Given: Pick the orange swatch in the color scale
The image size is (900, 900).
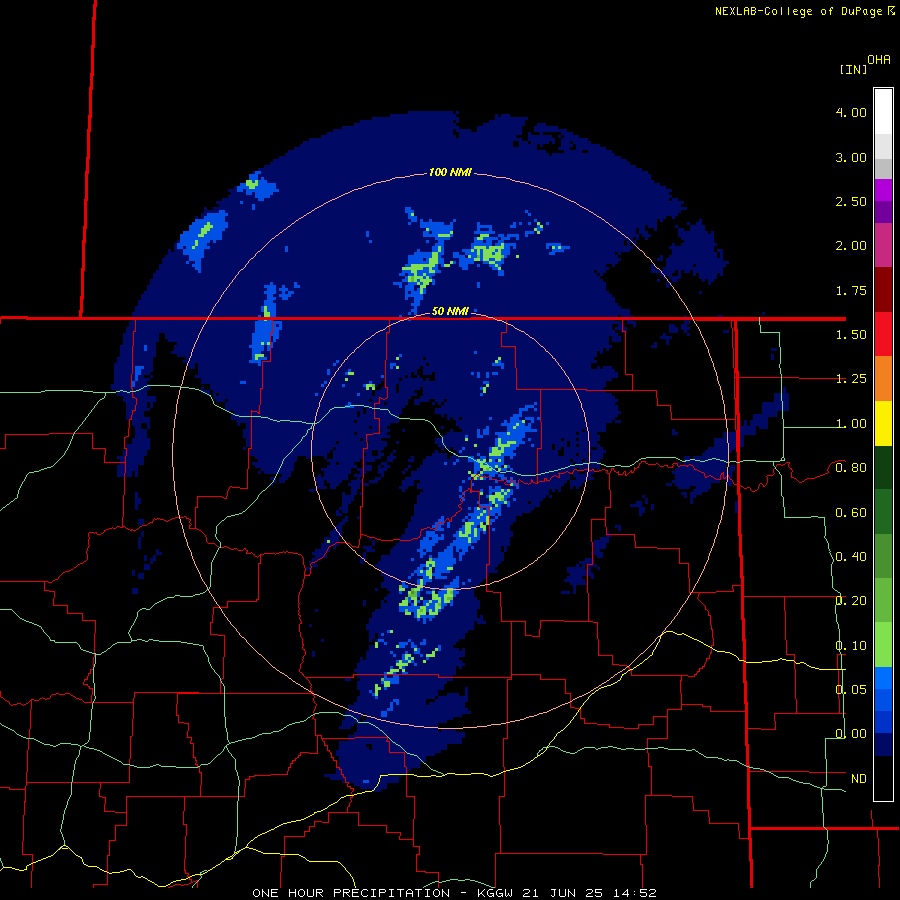Looking at the screenshot, I should click(x=883, y=378).
